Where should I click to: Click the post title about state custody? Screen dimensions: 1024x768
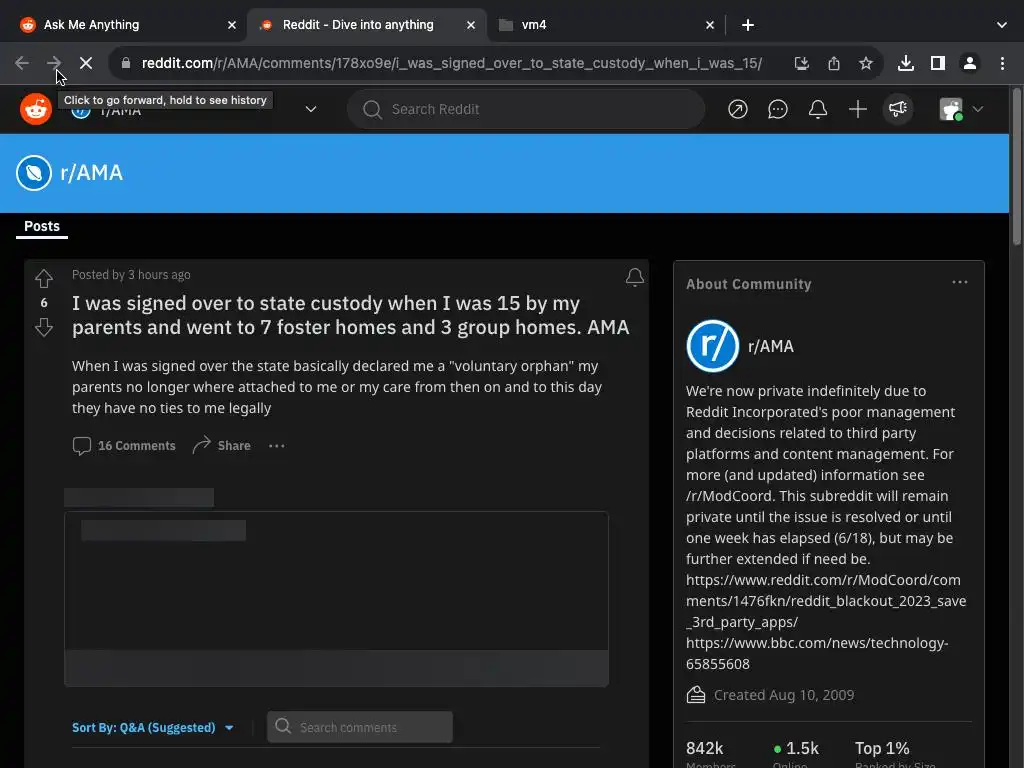click(351, 315)
